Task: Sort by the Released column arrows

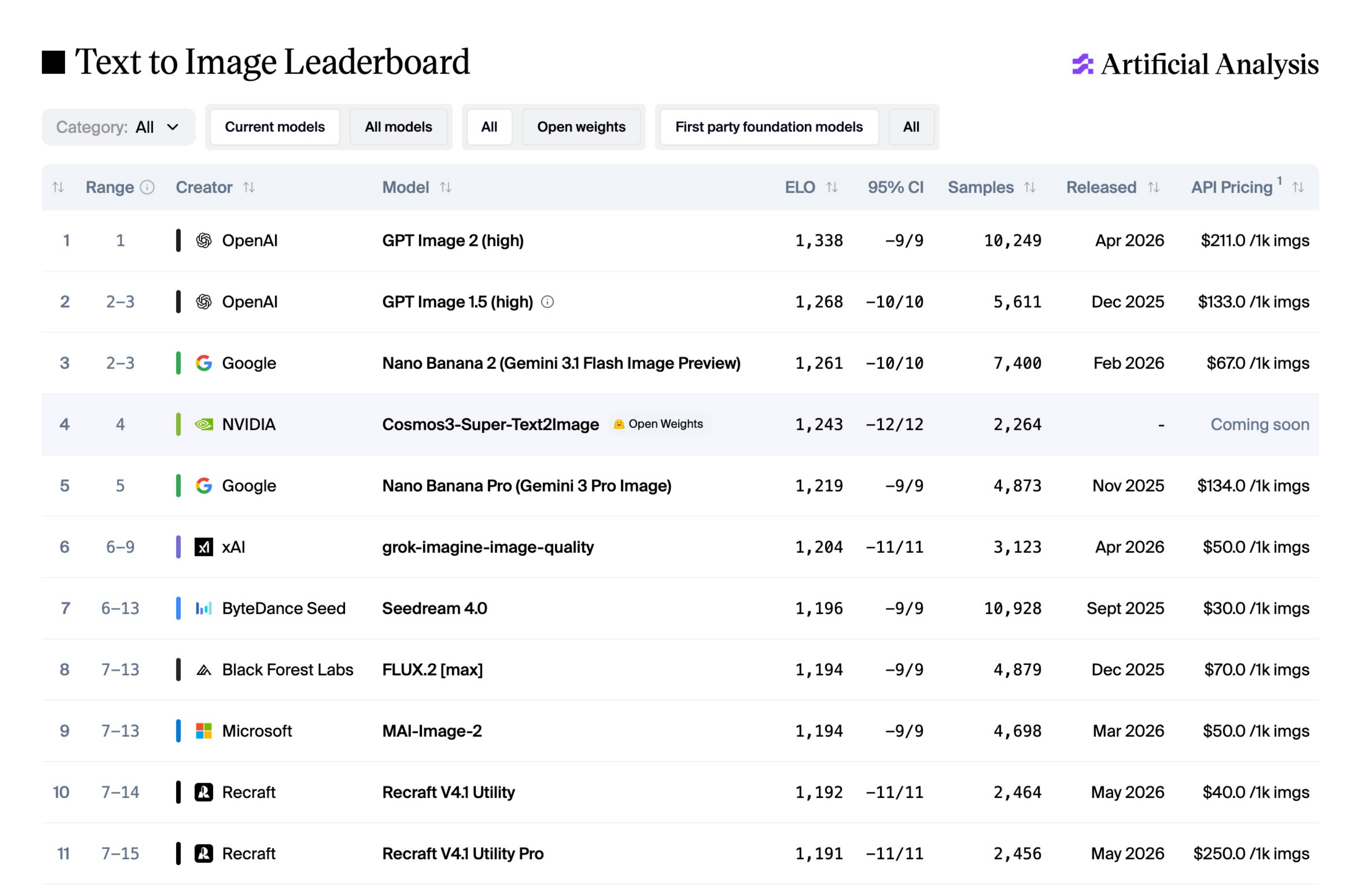Action: [1153, 187]
